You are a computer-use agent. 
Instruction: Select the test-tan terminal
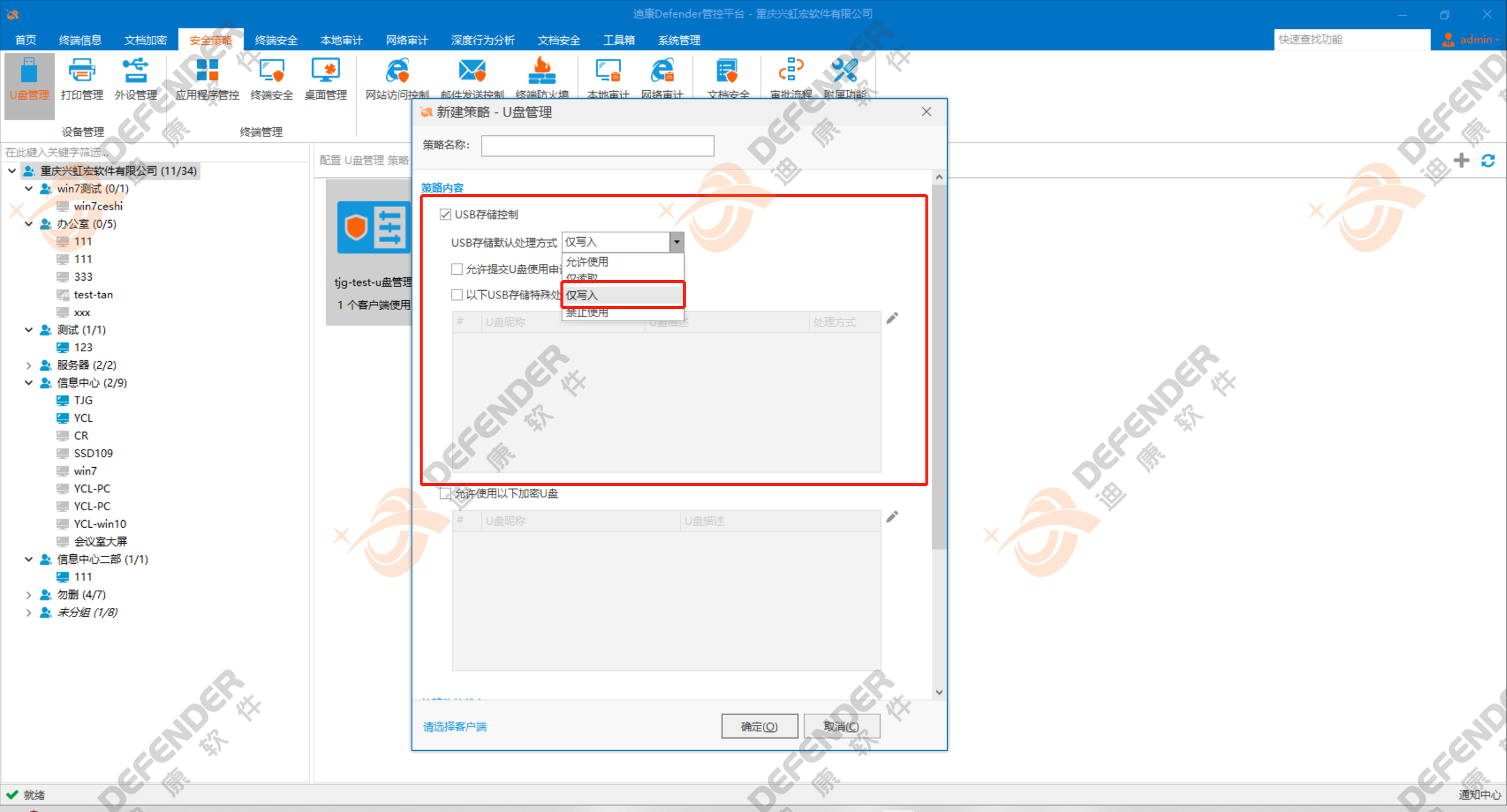[93, 294]
